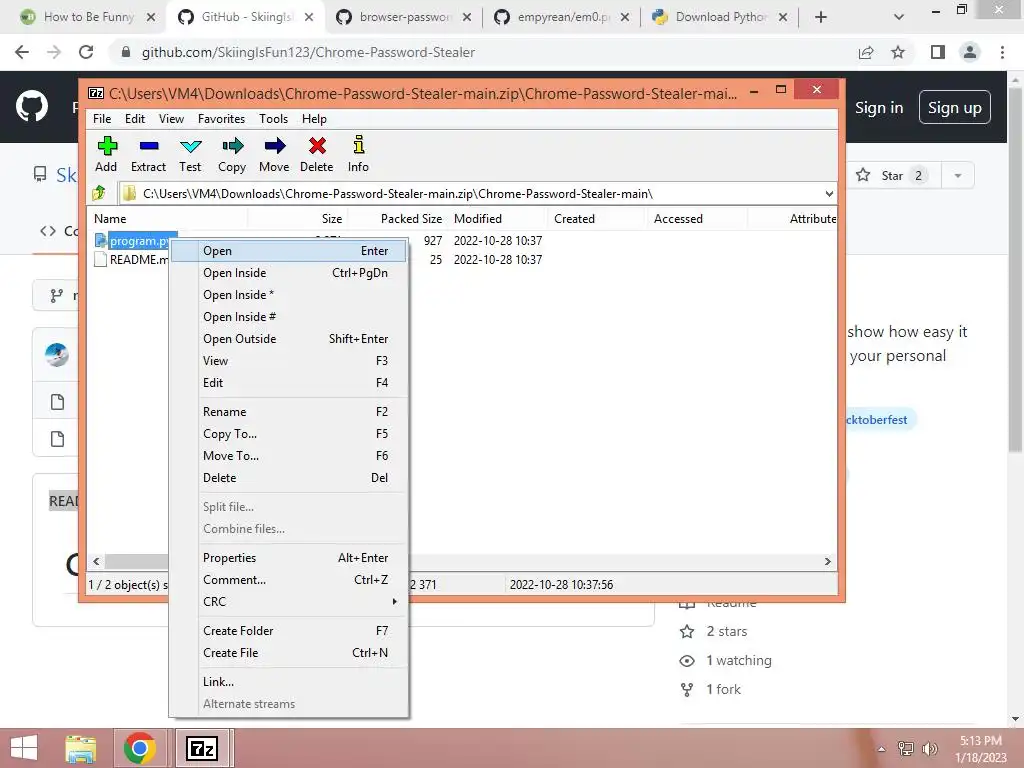Click the Info toolbar icon

tap(358, 154)
